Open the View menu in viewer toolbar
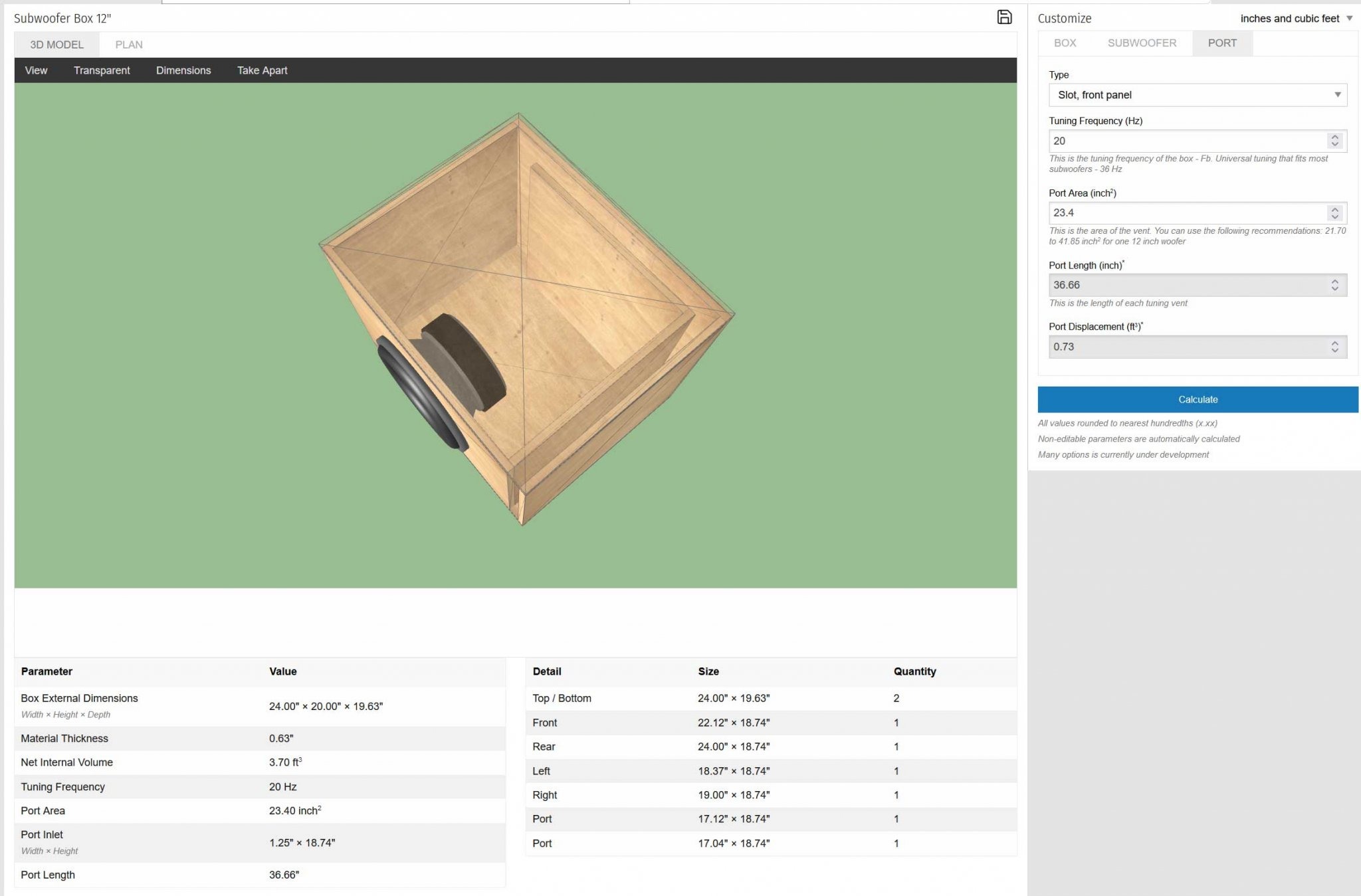Image resolution: width=1361 pixels, height=896 pixels. [36, 70]
